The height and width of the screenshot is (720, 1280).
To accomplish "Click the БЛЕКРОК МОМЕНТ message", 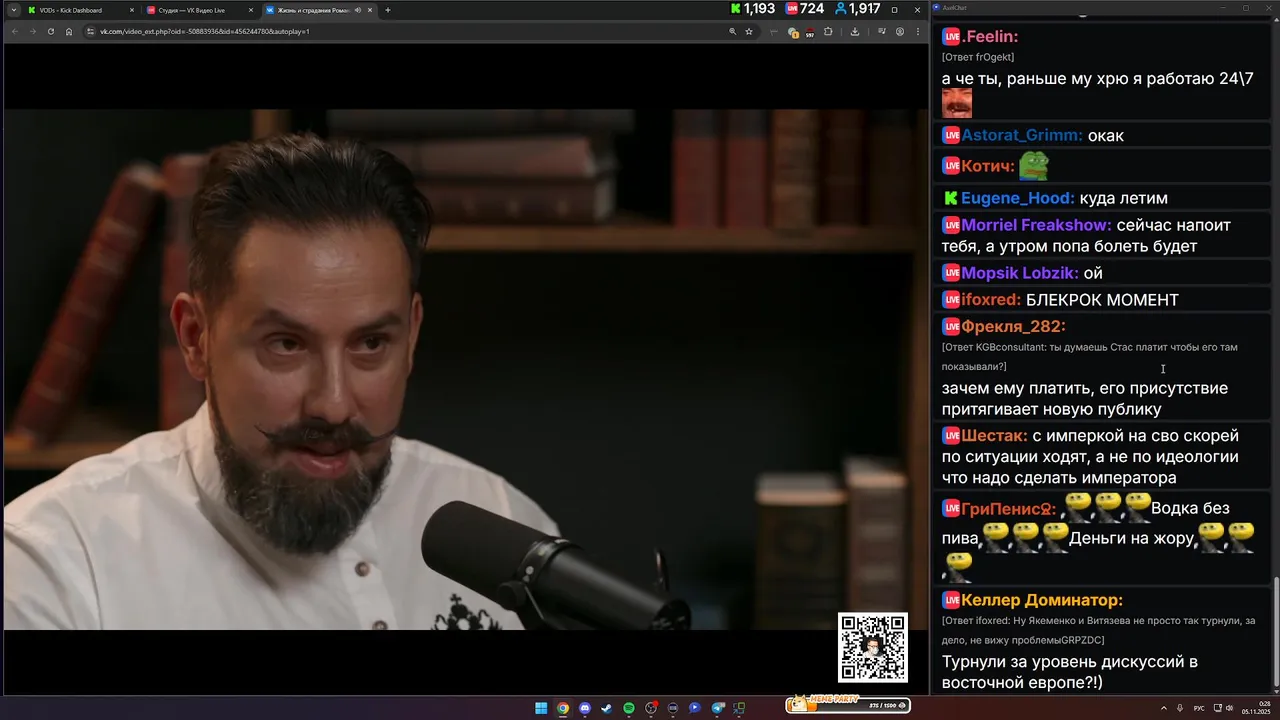I will 1102,300.
